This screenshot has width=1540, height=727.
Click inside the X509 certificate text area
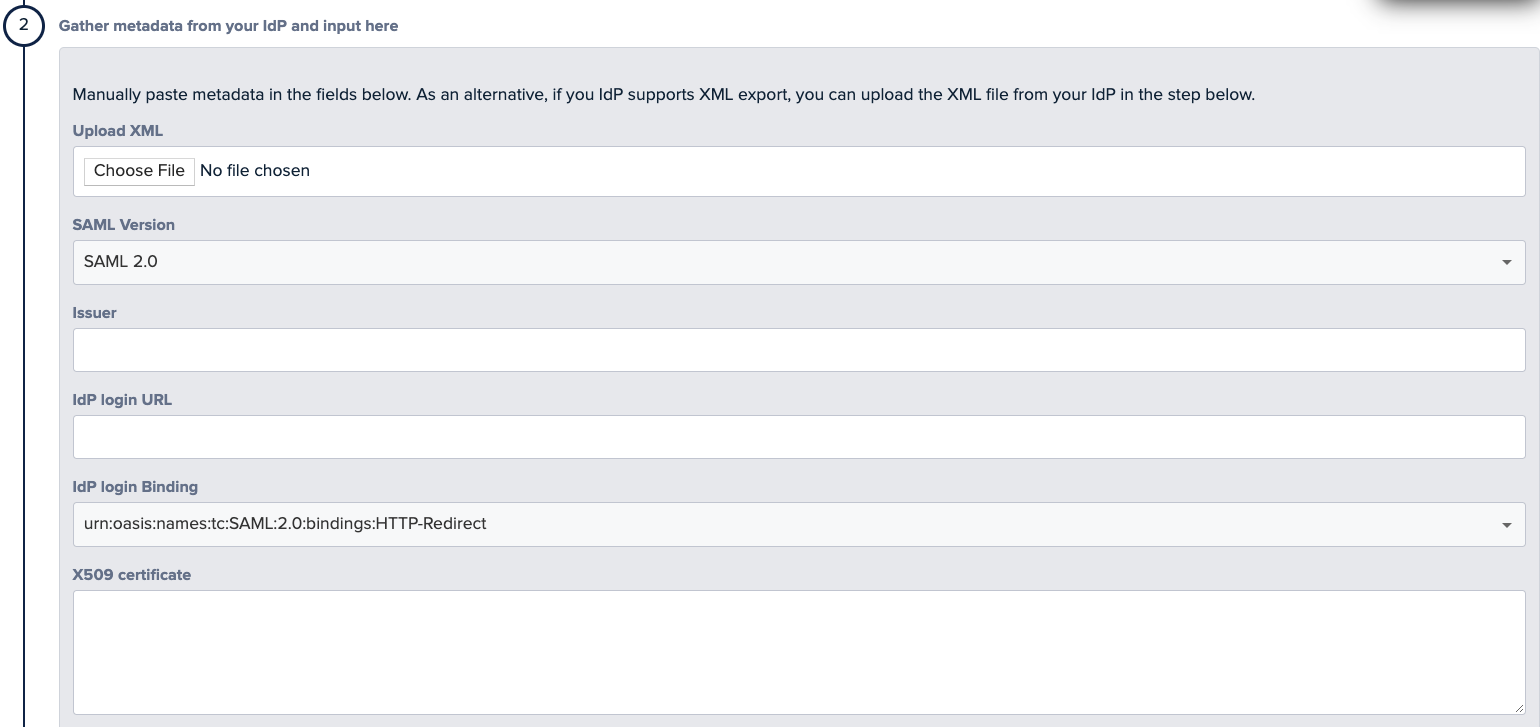point(799,652)
